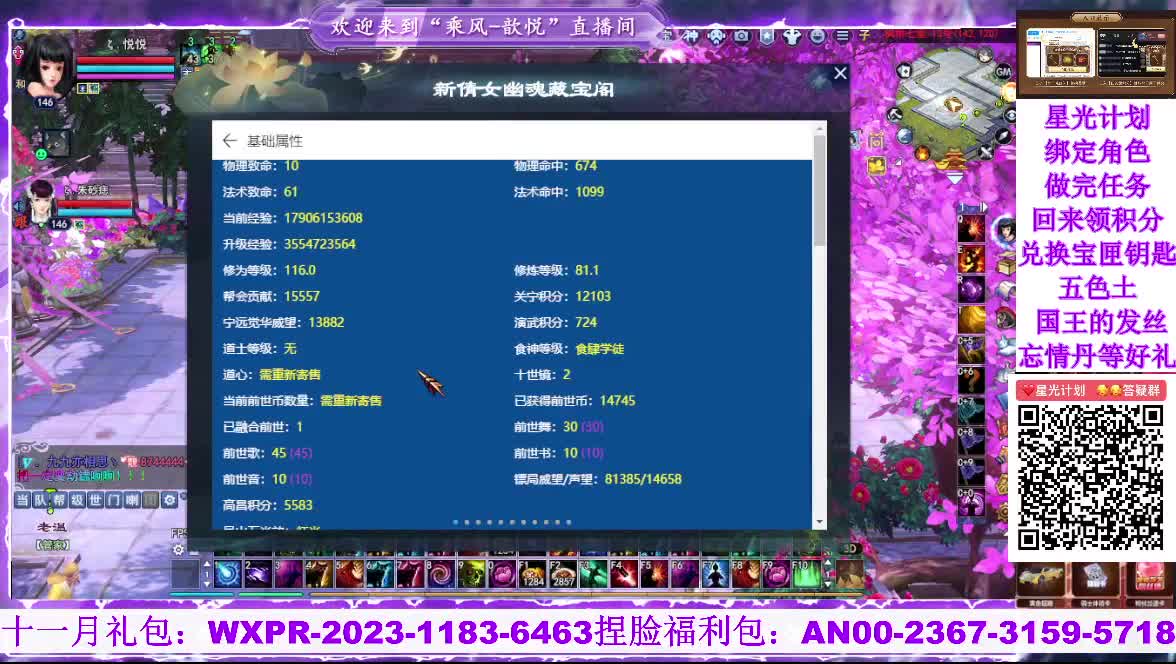Open the globe world map icon by minimap
Image resolution: width=1176 pixels, height=664 pixels.
905,136
